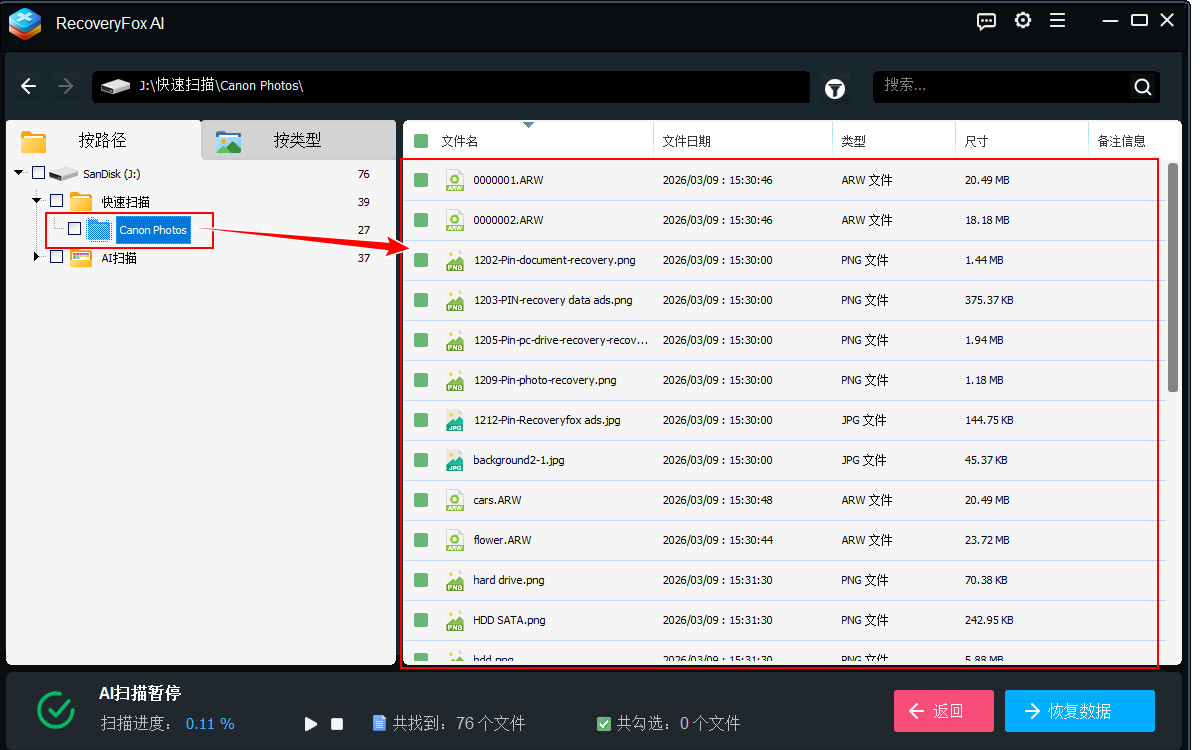The width and height of the screenshot is (1200, 750).
Task: Resume scan with the play icon
Action: 311,723
